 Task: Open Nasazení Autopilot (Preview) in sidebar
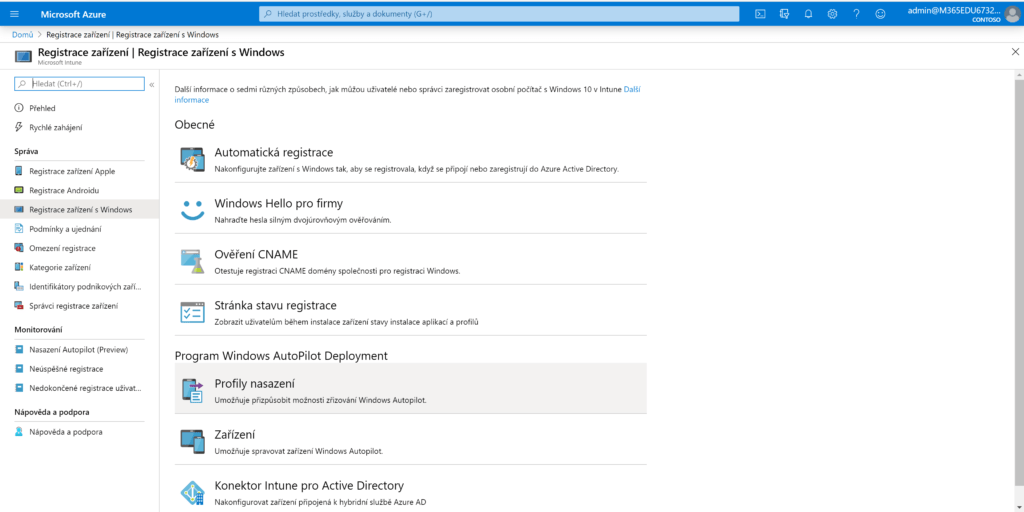pyautogui.click(x=78, y=350)
